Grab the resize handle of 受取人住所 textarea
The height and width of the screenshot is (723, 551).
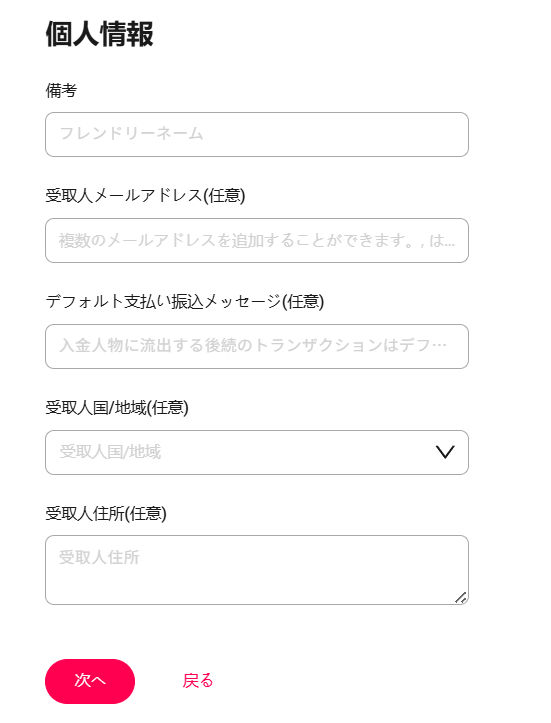coord(461,598)
